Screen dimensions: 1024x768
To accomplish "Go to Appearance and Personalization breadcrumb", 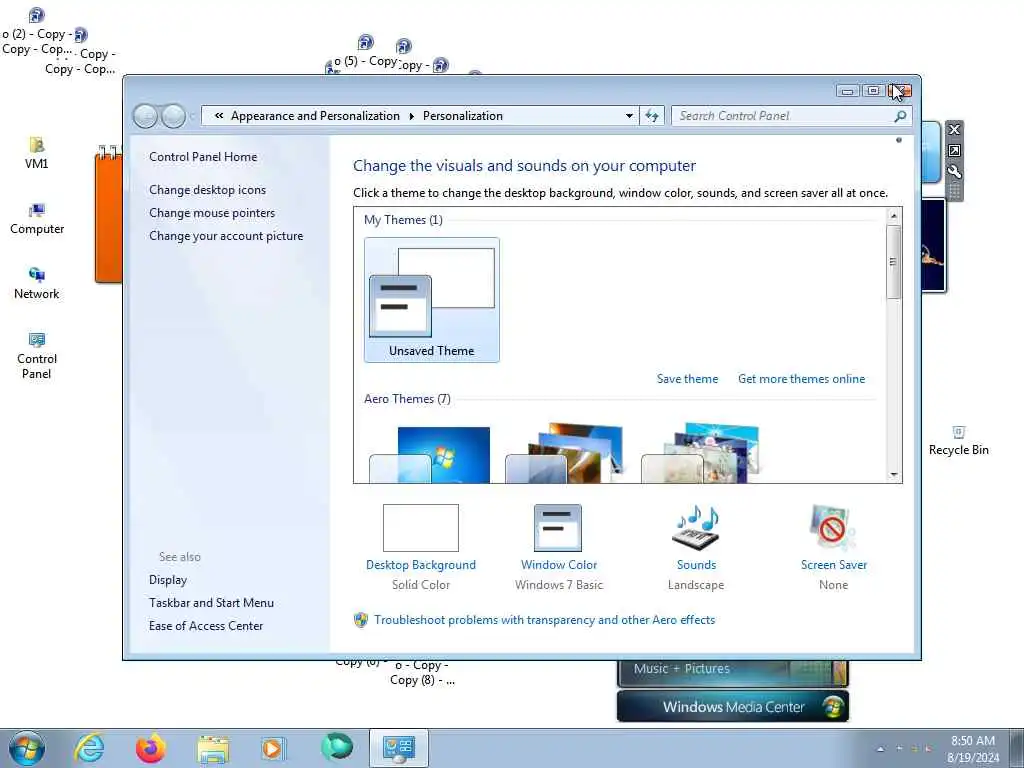I will pos(315,116).
